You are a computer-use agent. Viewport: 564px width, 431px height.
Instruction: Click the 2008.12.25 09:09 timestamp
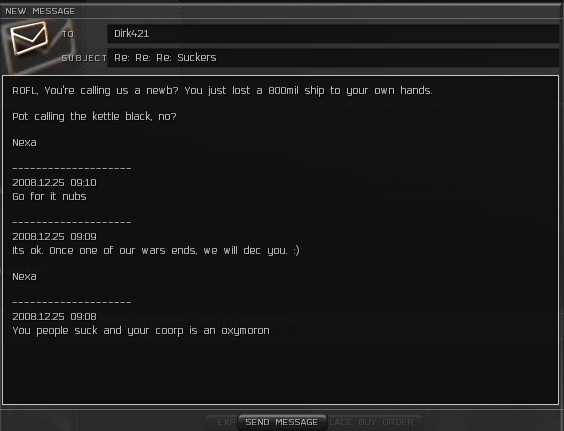pos(54,237)
